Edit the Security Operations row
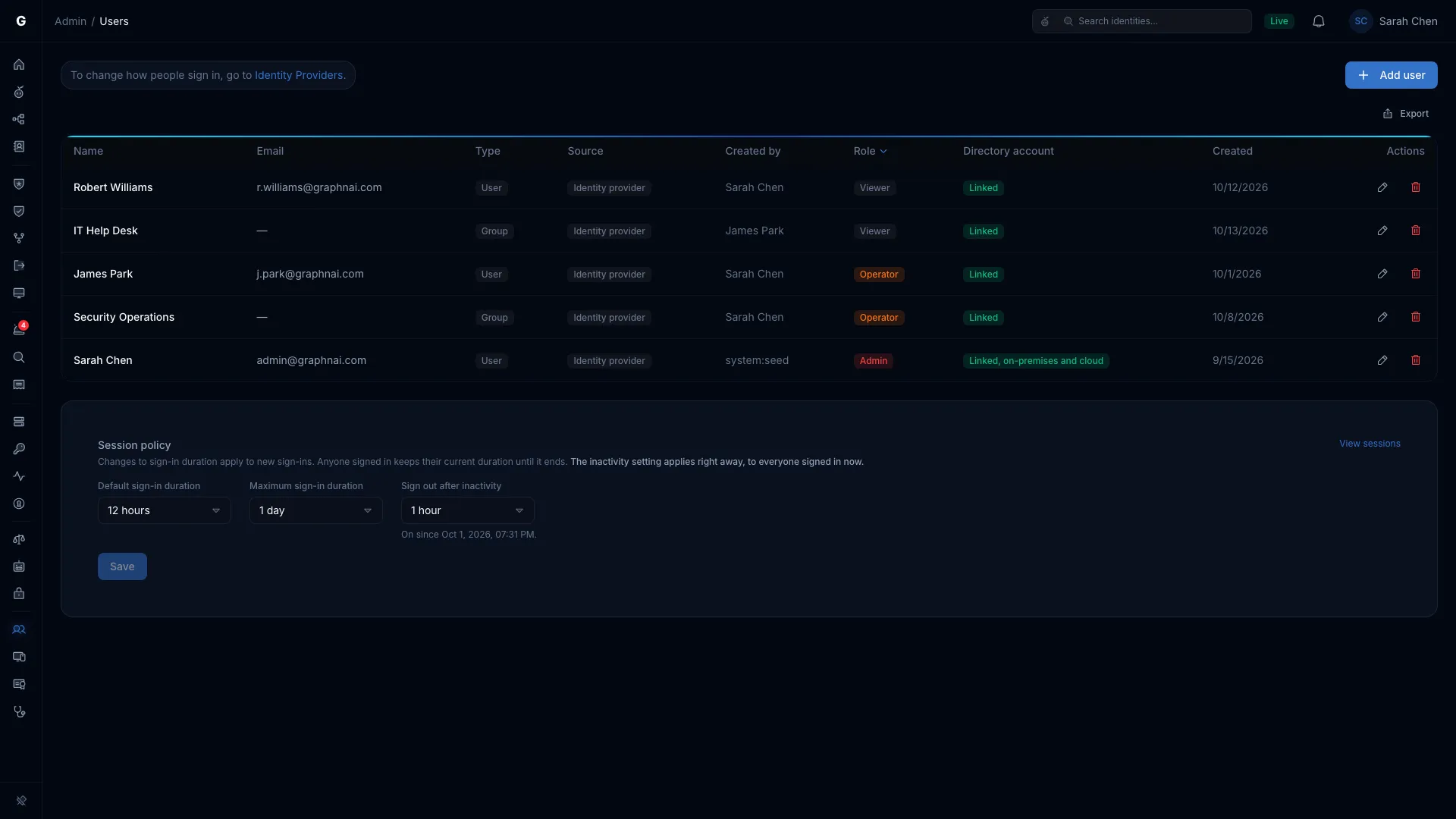Viewport: 1456px width, 819px height. 1382,317
